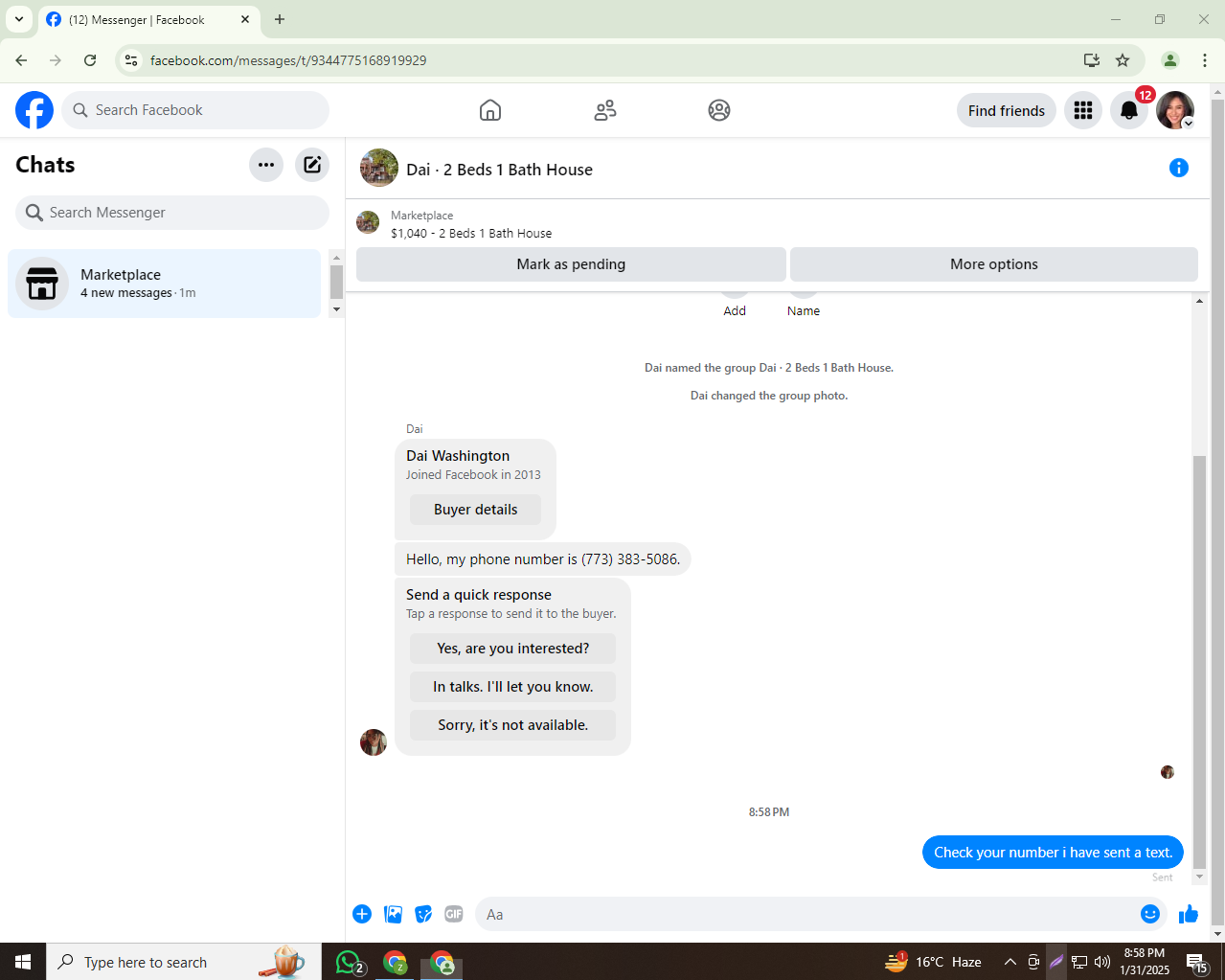Open the More options button
The height and width of the screenshot is (980, 1225).
[994, 264]
